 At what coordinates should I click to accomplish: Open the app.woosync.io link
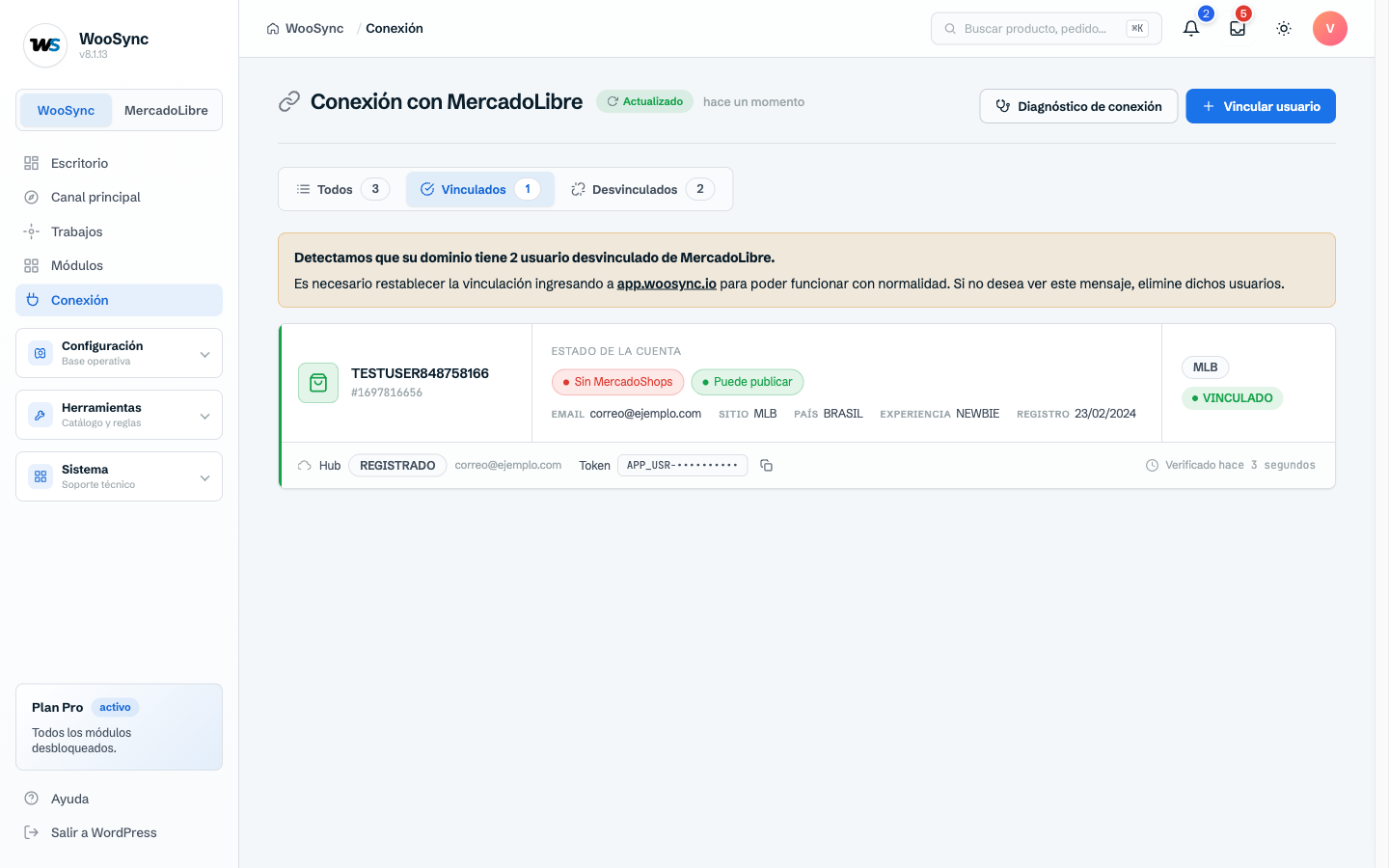667,284
